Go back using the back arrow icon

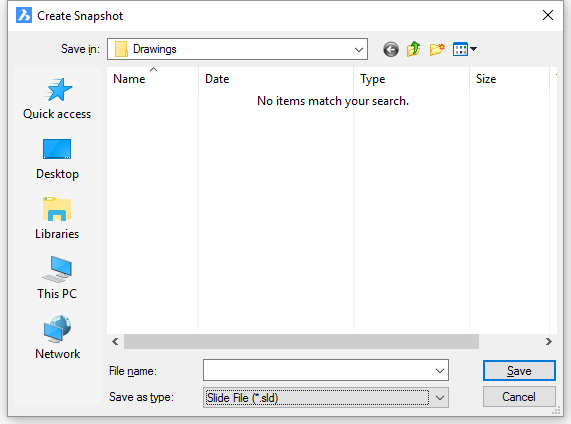tap(391, 49)
